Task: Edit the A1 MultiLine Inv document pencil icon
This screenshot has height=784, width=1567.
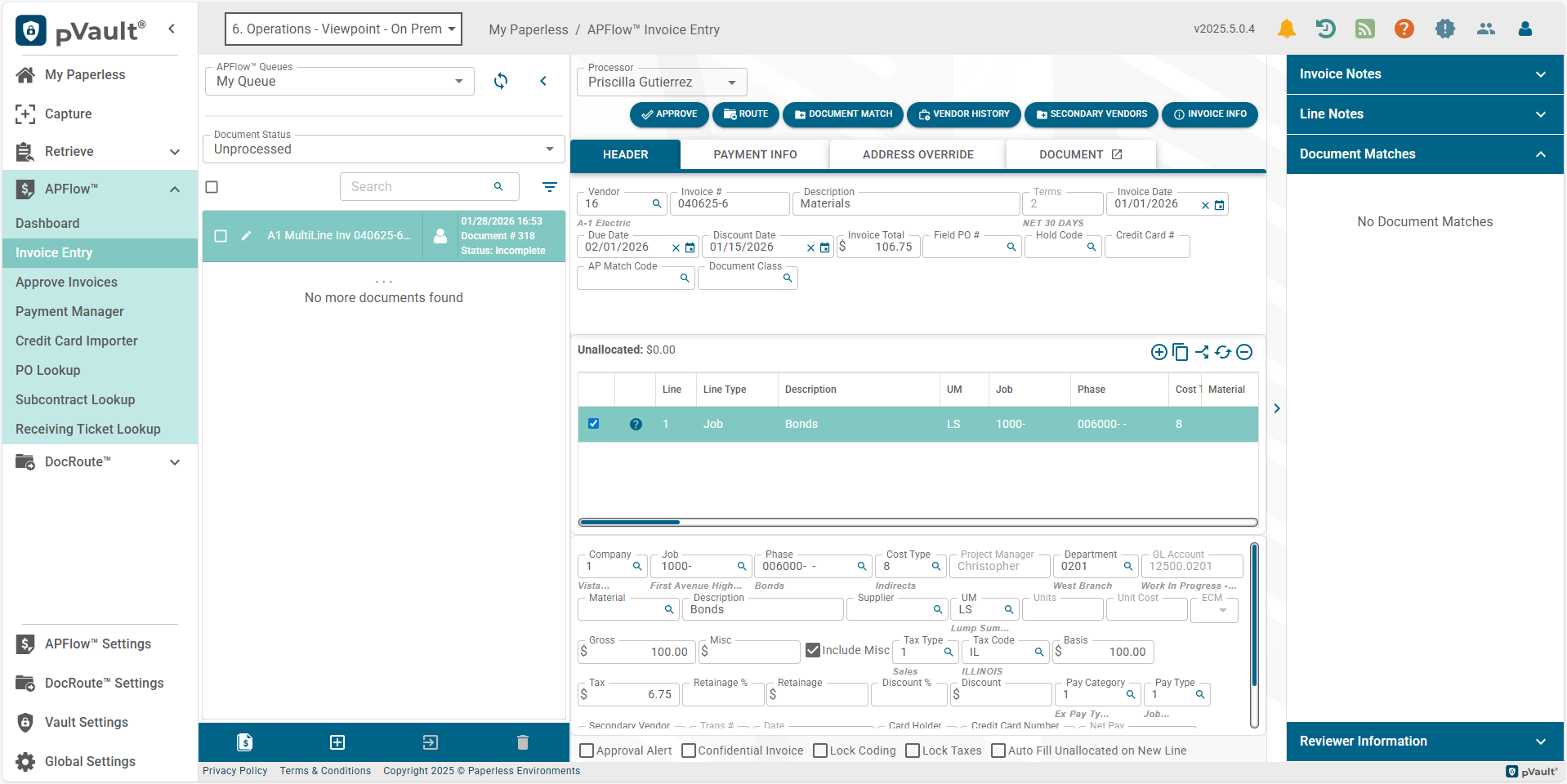Action: point(246,236)
